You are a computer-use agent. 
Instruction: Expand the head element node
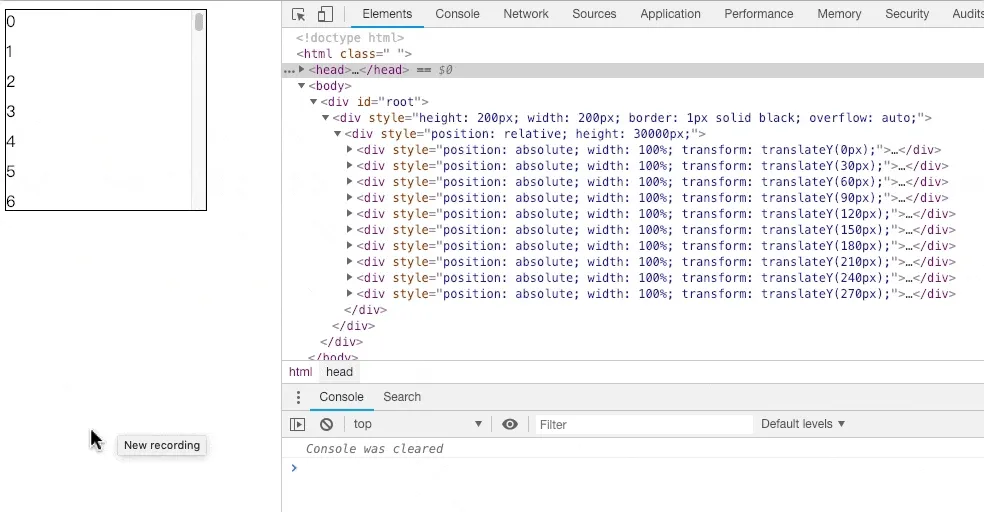click(302, 70)
